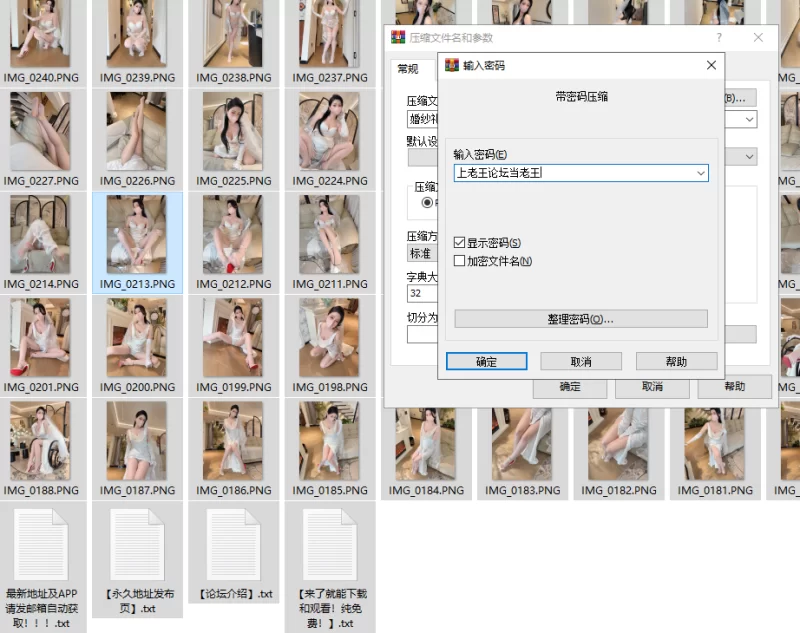Open the password field dropdown arrow
Viewport: 800px width, 633px height.
[x=701, y=173]
